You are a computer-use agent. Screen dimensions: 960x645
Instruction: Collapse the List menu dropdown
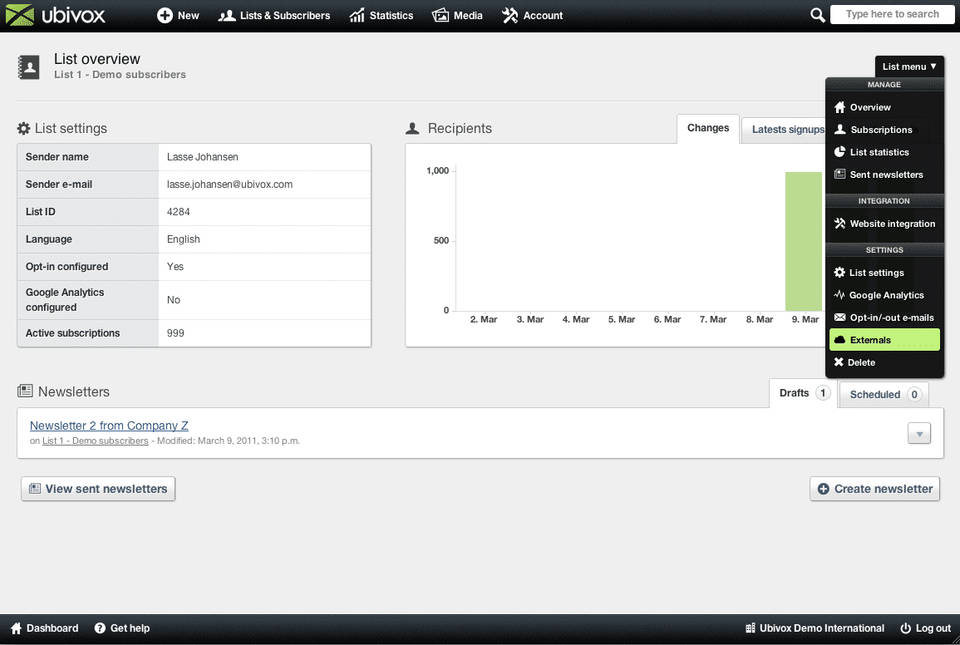[x=909, y=66]
